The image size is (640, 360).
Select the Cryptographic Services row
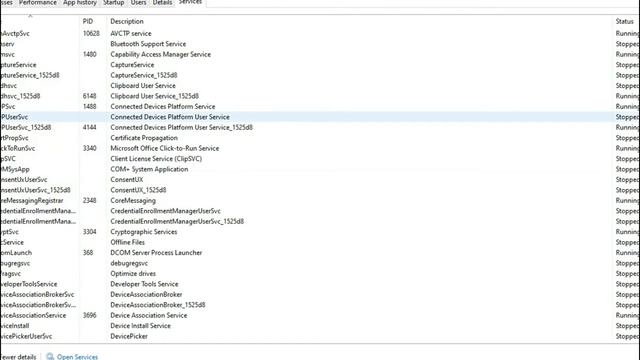click(x=320, y=232)
